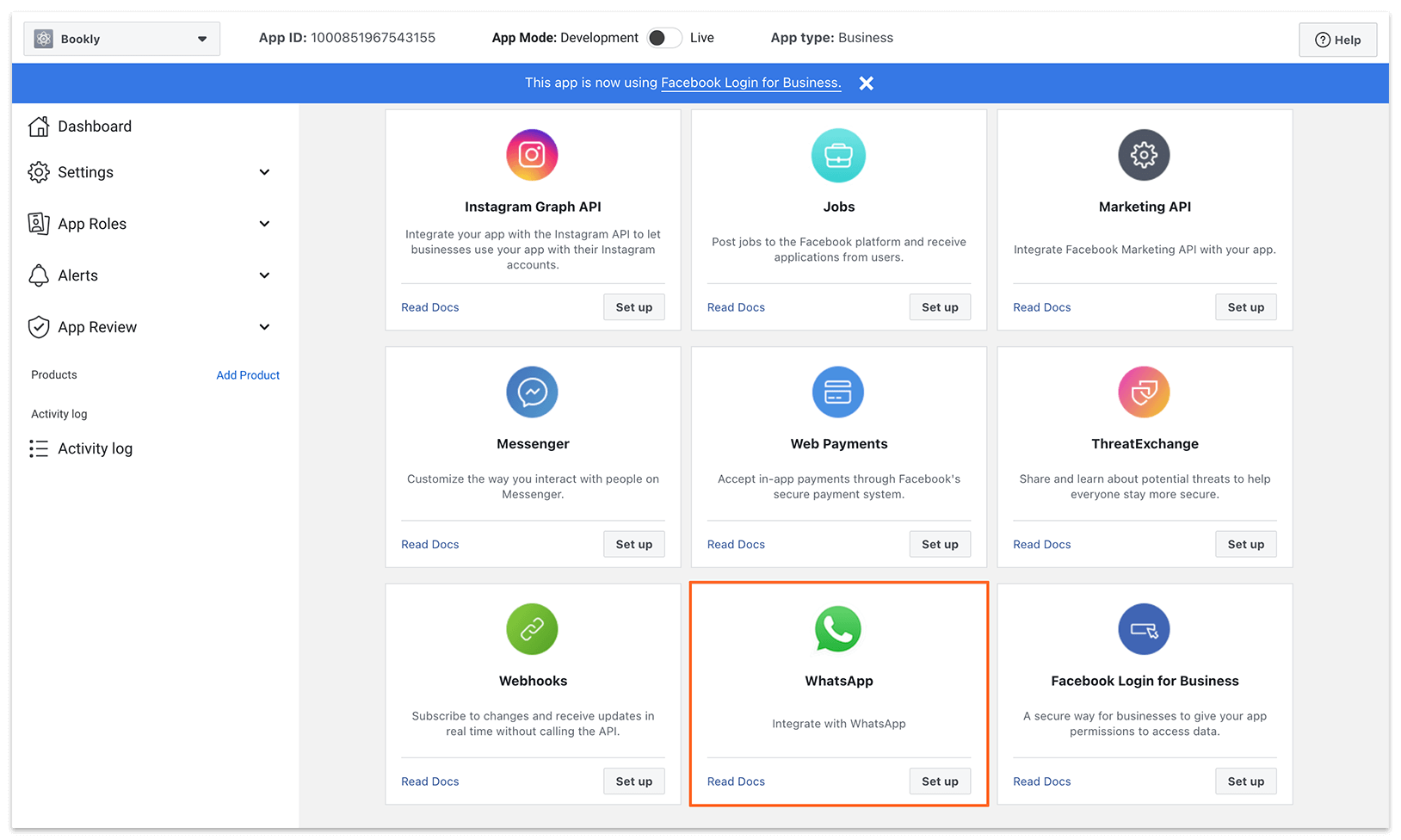1401x840 pixels.
Task: Dismiss the blue banner with the X
Action: pos(867,83)
